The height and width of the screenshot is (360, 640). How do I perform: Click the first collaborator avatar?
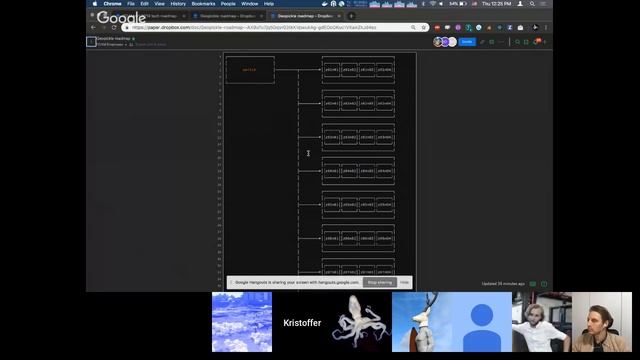438,42
